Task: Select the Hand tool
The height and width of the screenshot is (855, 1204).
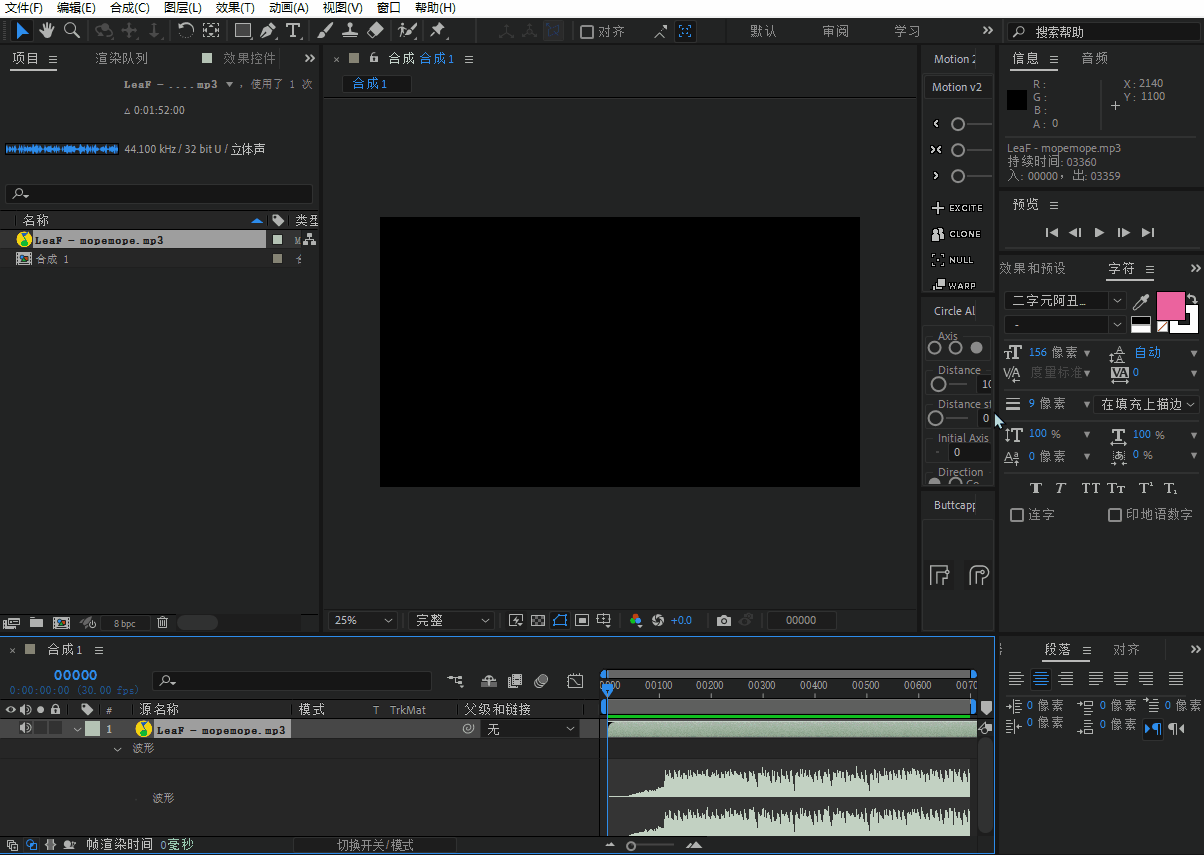Action: (47, 31)
